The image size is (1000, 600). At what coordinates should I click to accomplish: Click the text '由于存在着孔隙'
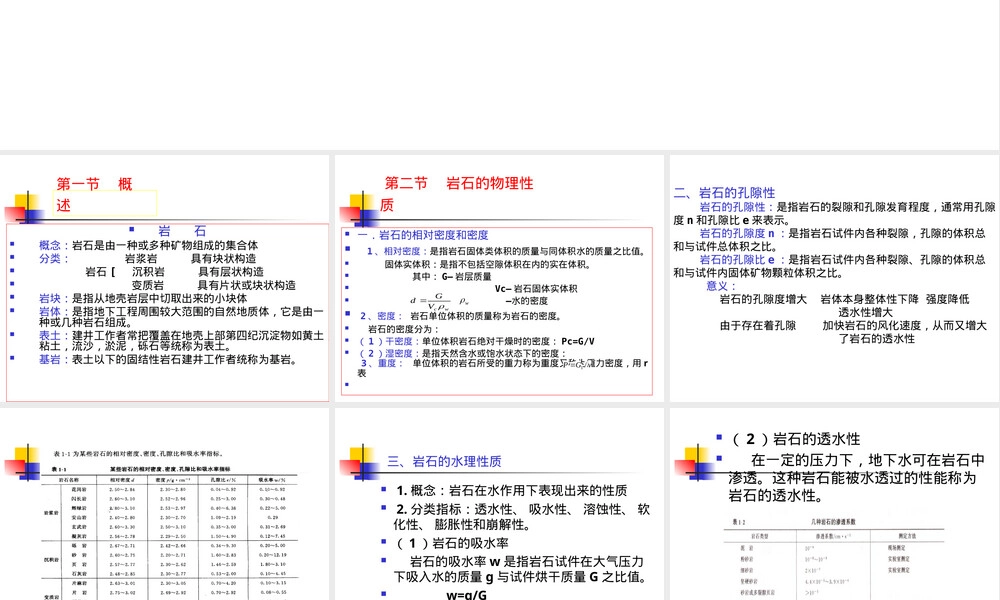758,325
